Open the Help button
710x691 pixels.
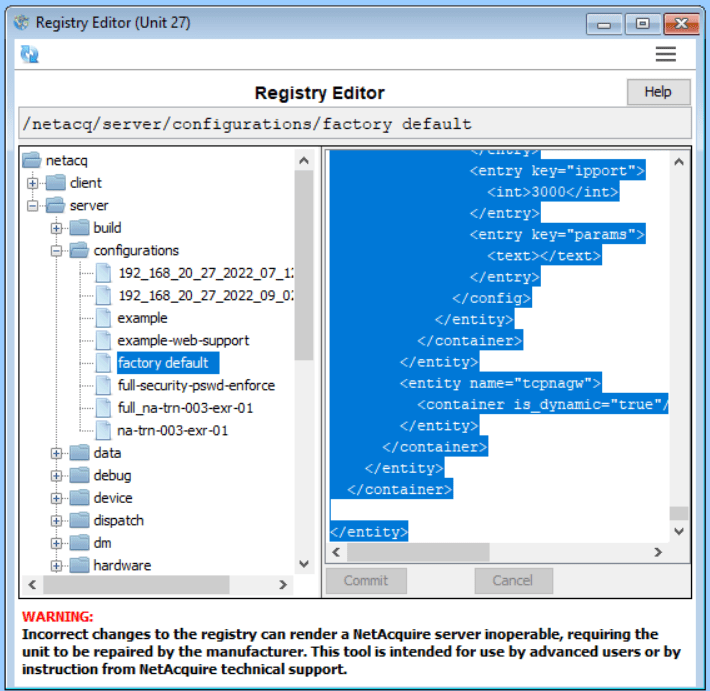[x=658, y=92]
